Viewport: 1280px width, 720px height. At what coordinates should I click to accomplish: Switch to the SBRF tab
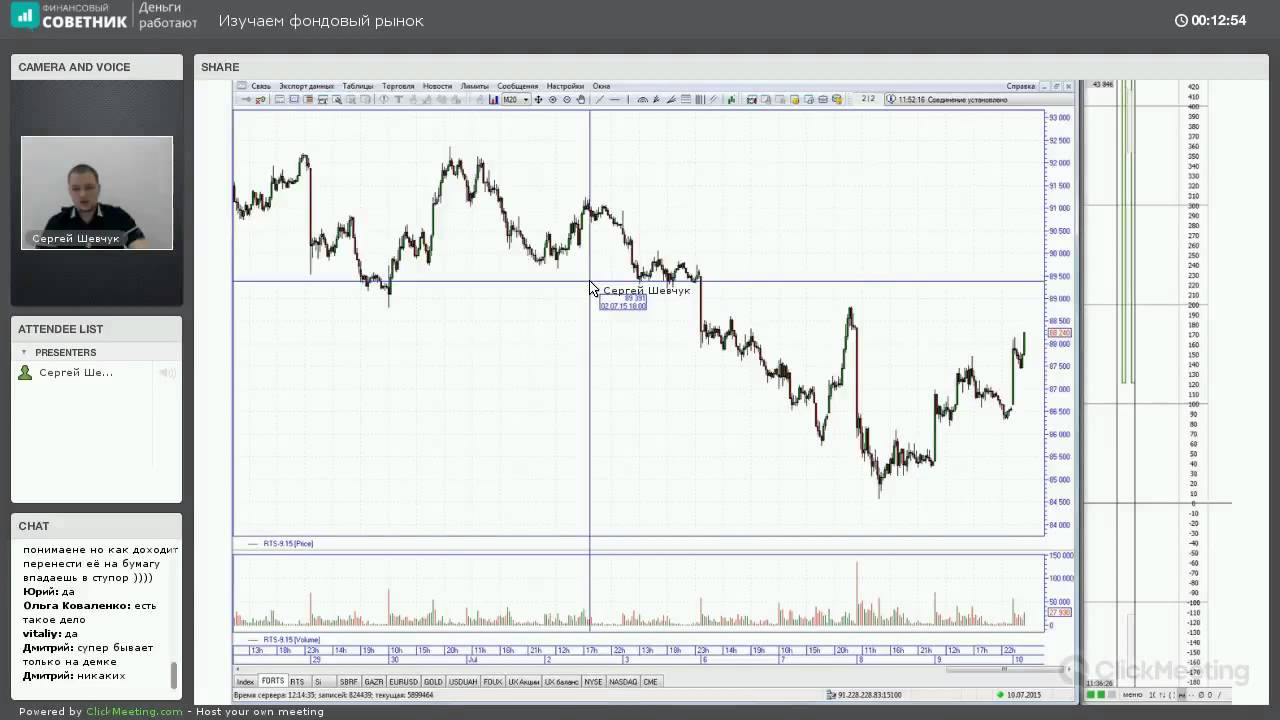point(348,681)
